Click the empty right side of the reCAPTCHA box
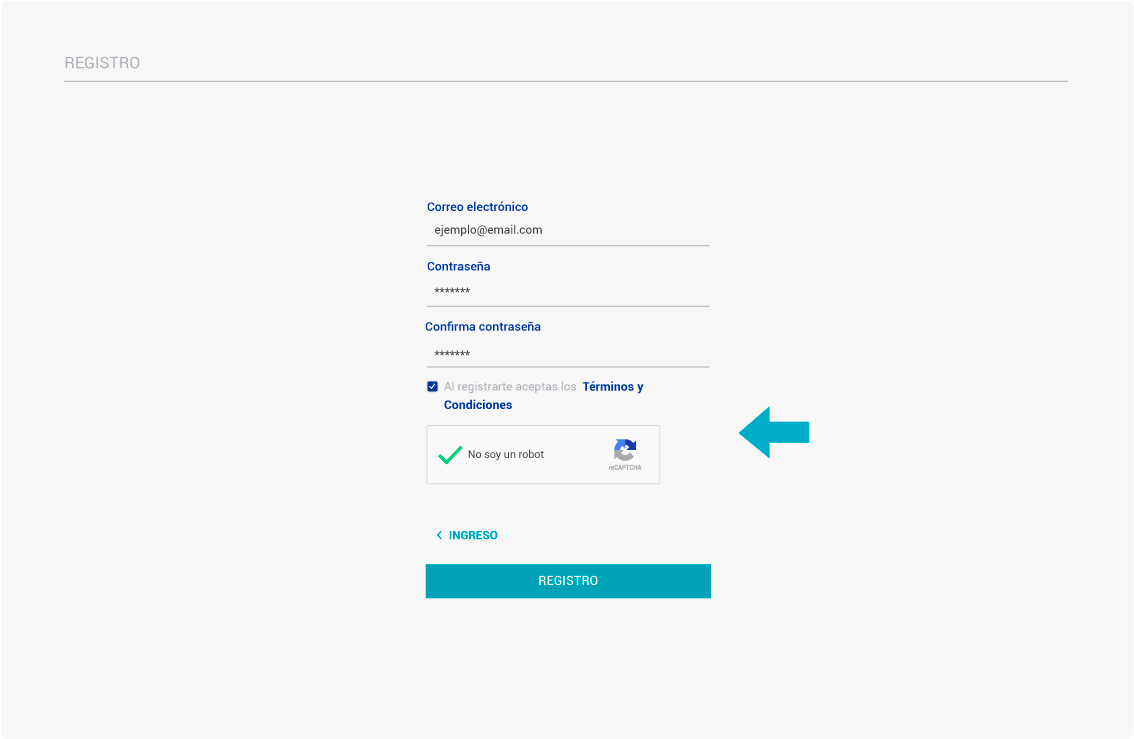The height and width of the screenshot is (739, 1134). [577, 455]
